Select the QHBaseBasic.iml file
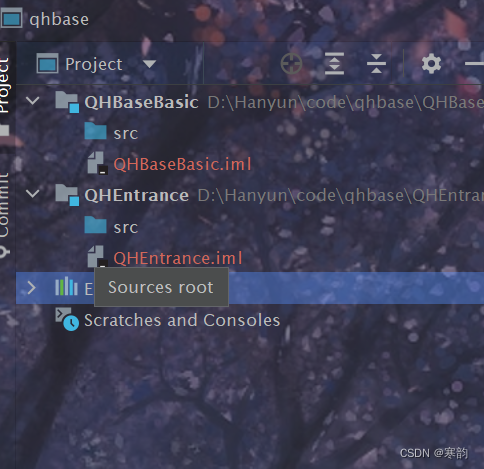Screen dimensions: 484x469 pos(182,164)
